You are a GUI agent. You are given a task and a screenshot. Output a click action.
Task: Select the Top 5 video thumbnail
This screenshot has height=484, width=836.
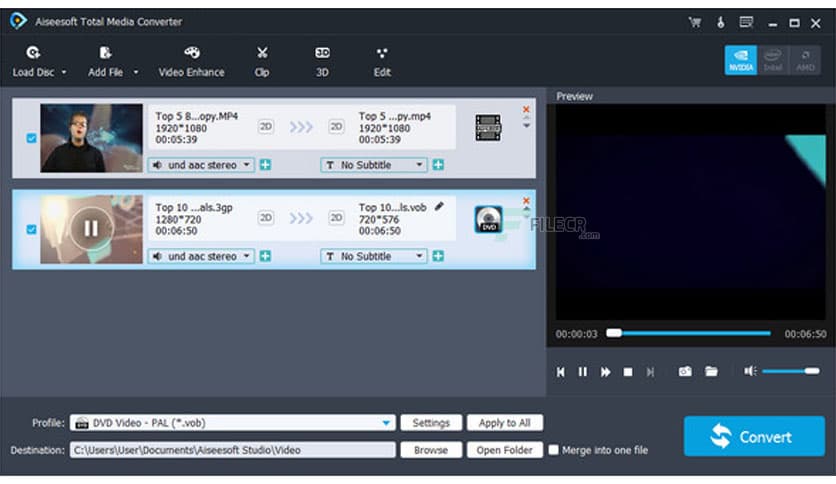click(92, 138)
